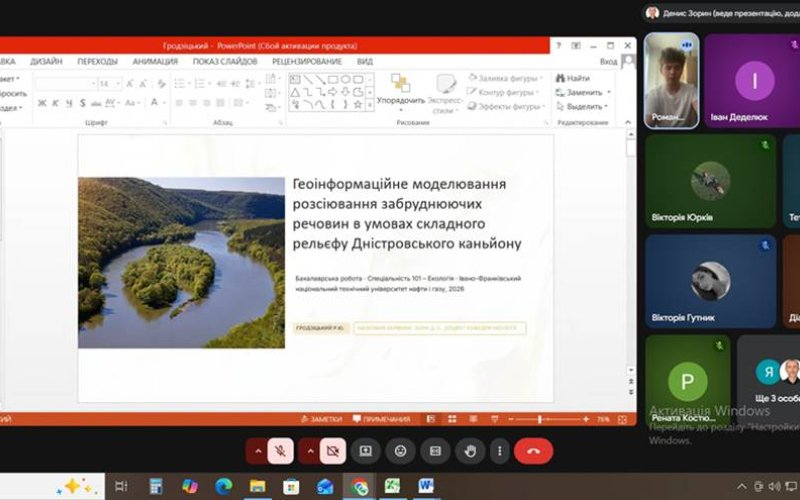
Task: Open microphone audio settings chevron
Action: (258, 451)
